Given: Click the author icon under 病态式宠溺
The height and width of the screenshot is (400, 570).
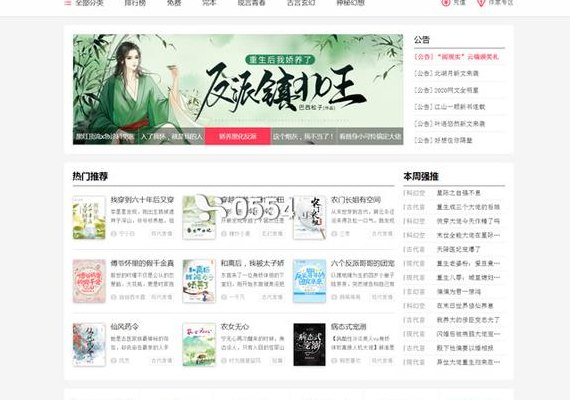Looking at the screenshot, I should tap(334, 361).
